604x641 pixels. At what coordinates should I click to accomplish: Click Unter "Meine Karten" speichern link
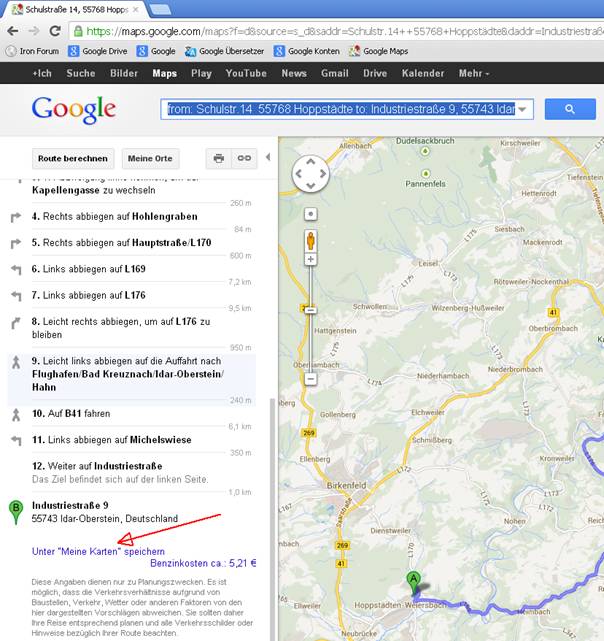[98, 551]
